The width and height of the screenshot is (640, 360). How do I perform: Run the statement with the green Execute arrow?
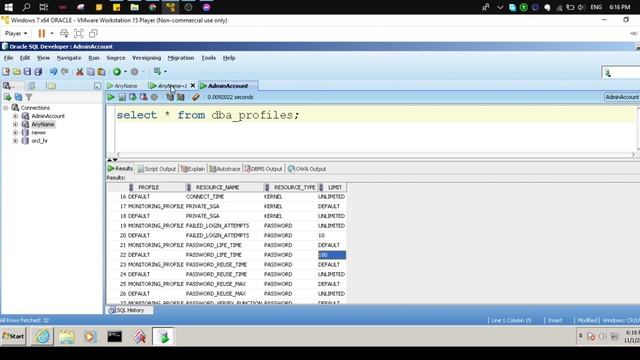click(x=111, y=97)
